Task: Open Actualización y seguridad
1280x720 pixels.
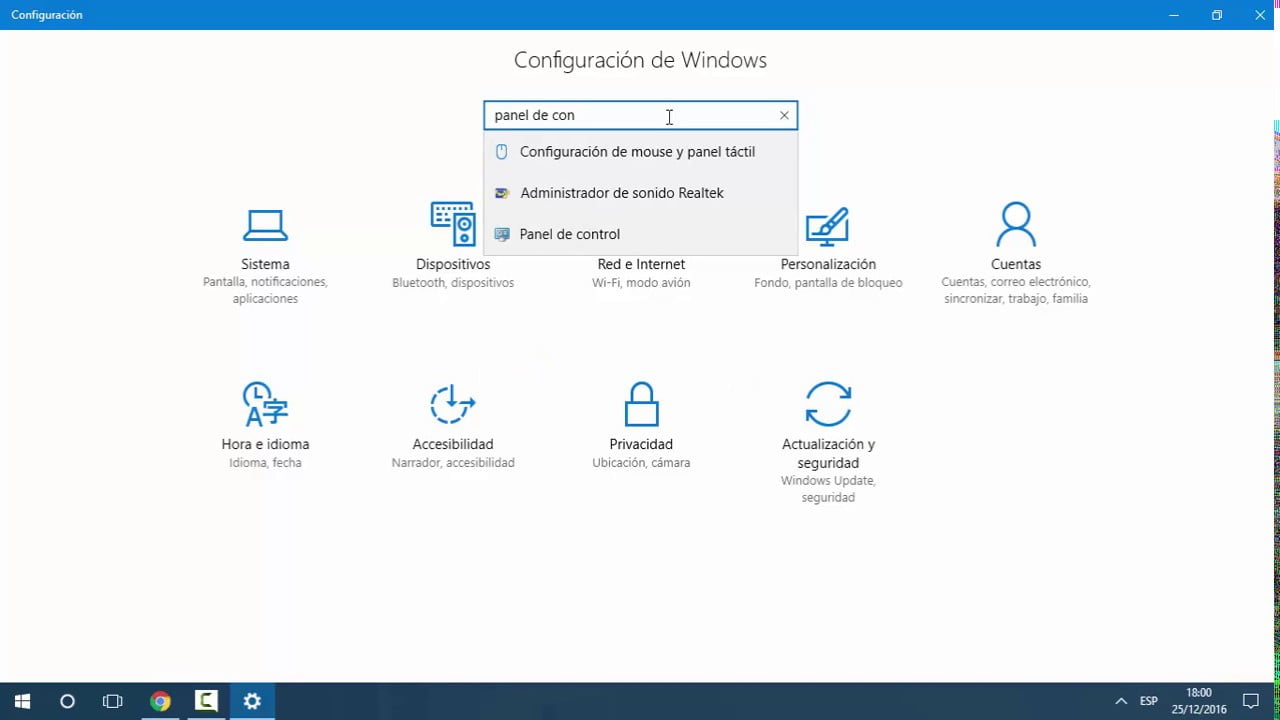Action: point(827,420)
